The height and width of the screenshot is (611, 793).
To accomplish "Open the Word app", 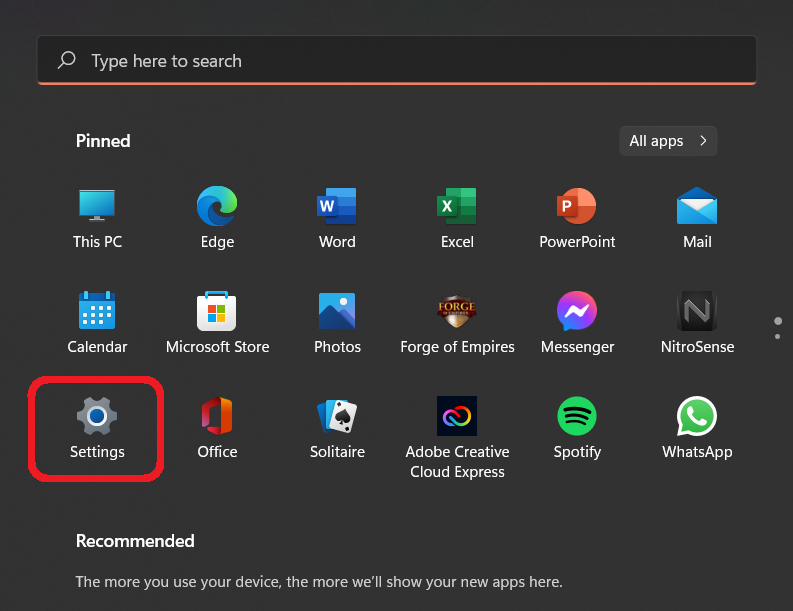I will click(337, 219).
